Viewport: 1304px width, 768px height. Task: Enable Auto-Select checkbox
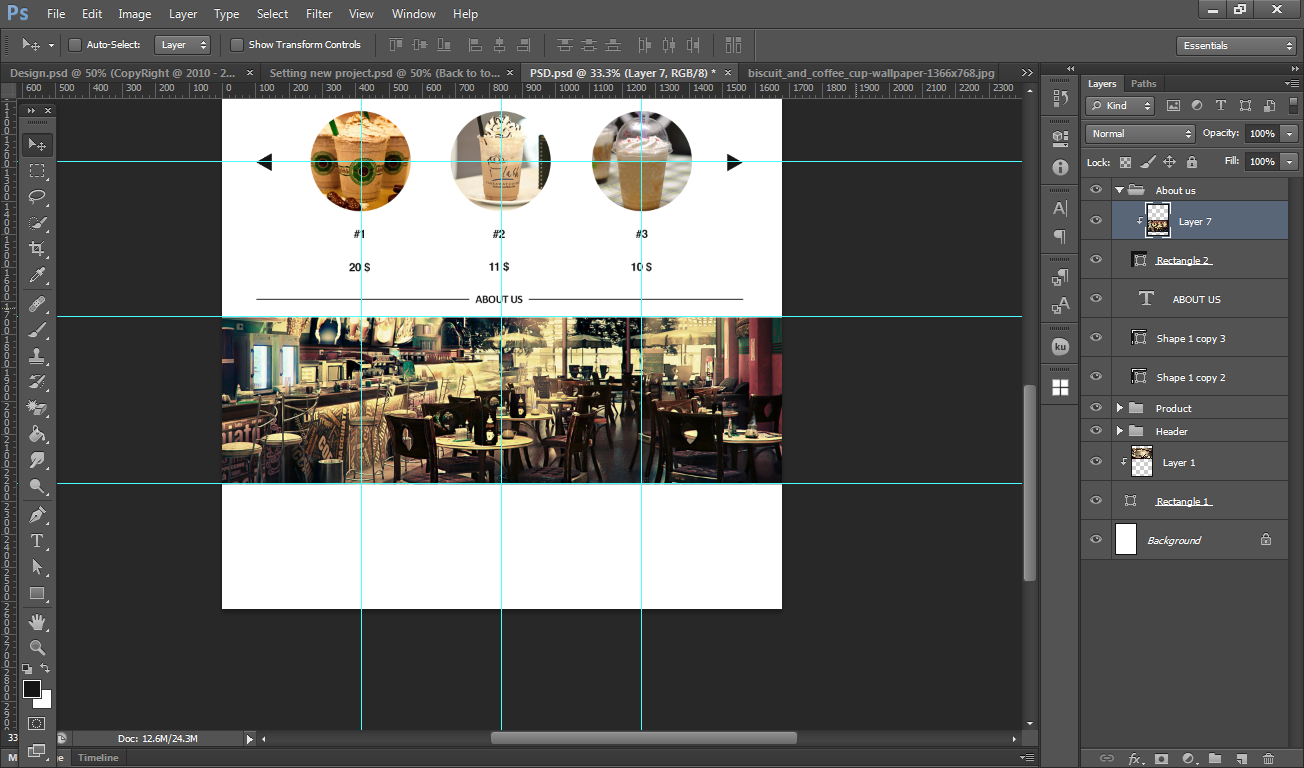pos(75,45)
